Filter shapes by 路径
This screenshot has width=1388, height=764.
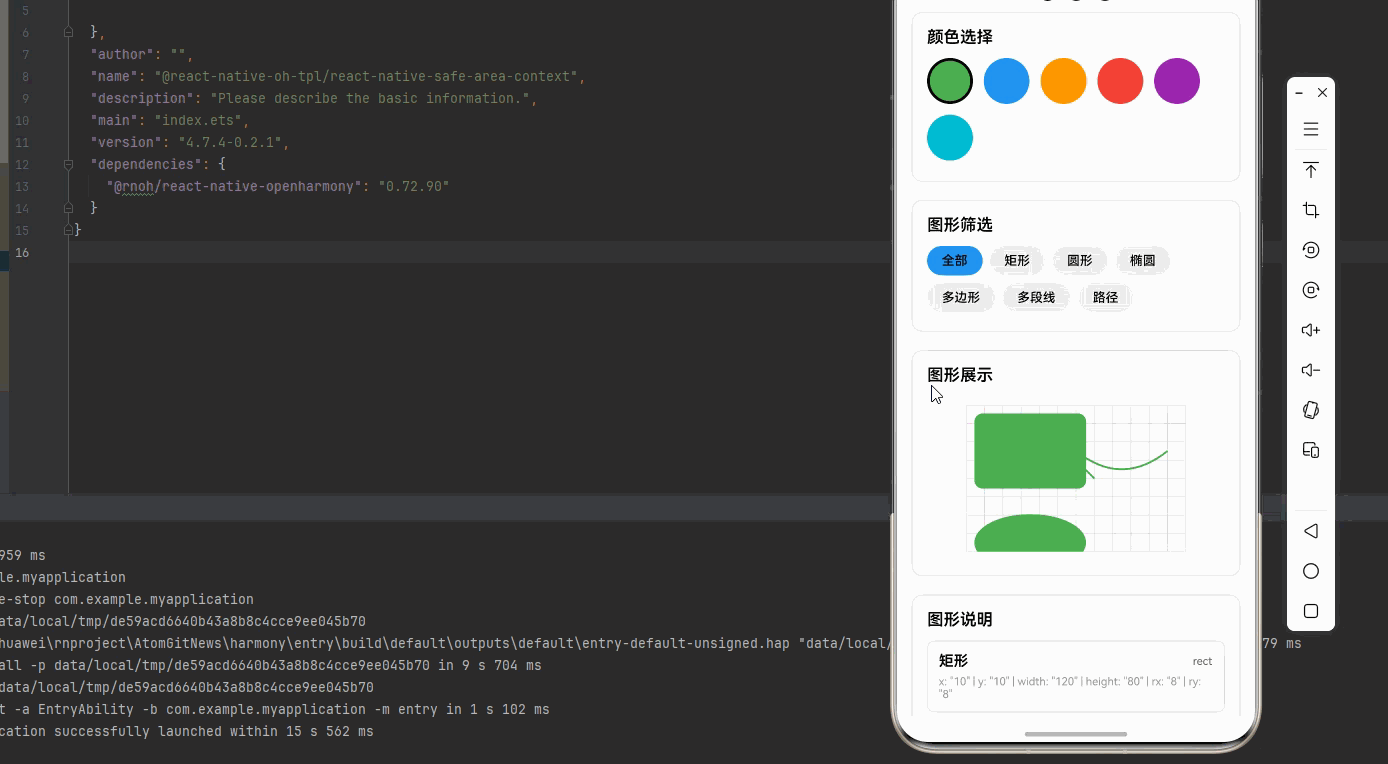click(x=1105, y=297)
